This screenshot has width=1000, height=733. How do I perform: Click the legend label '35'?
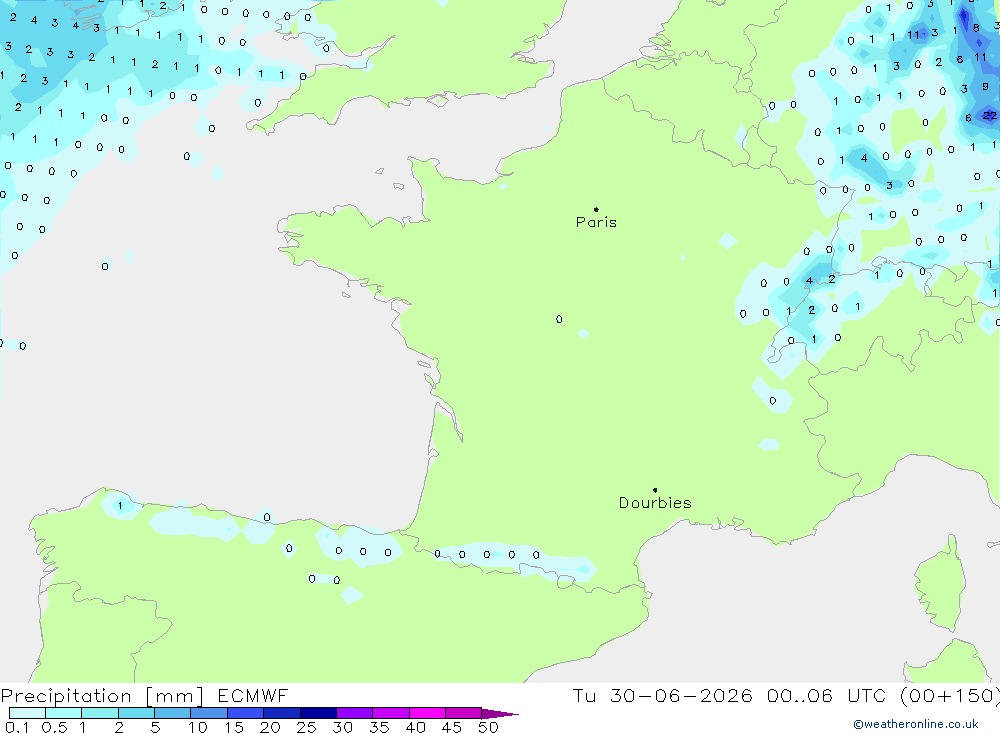(x=379, y=727)
